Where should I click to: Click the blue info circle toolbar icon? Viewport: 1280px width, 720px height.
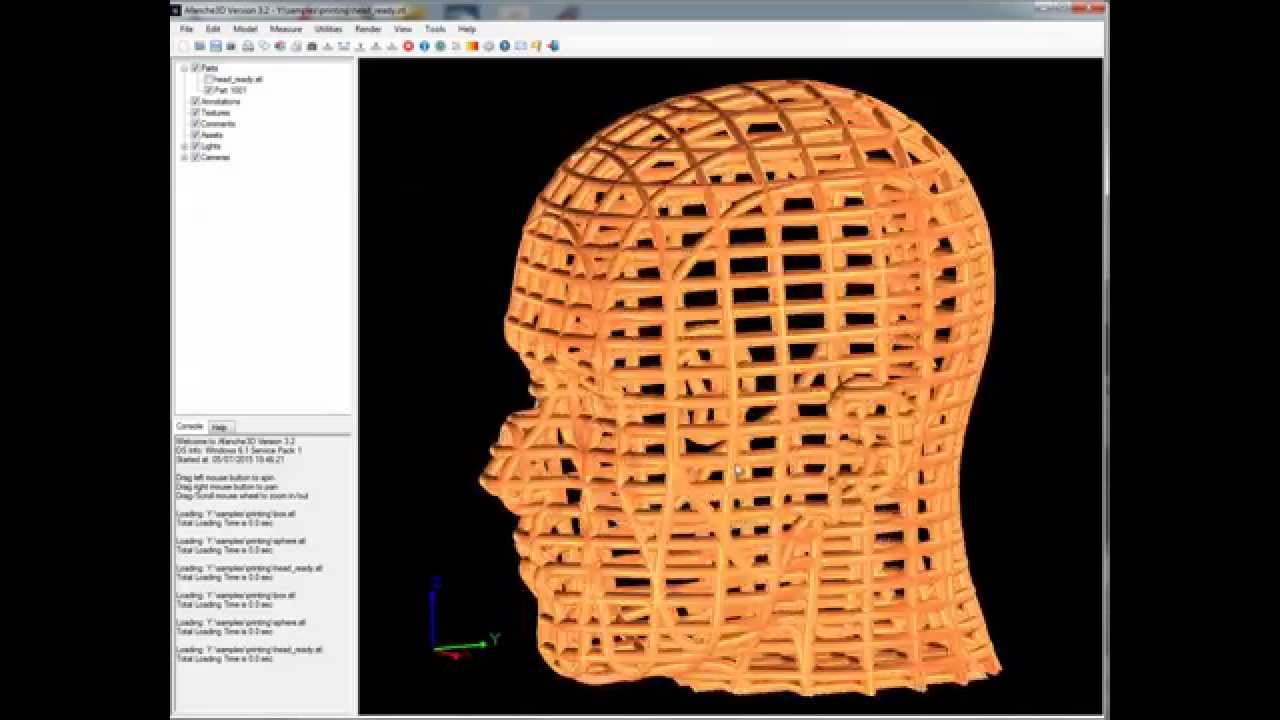[425, 46]
